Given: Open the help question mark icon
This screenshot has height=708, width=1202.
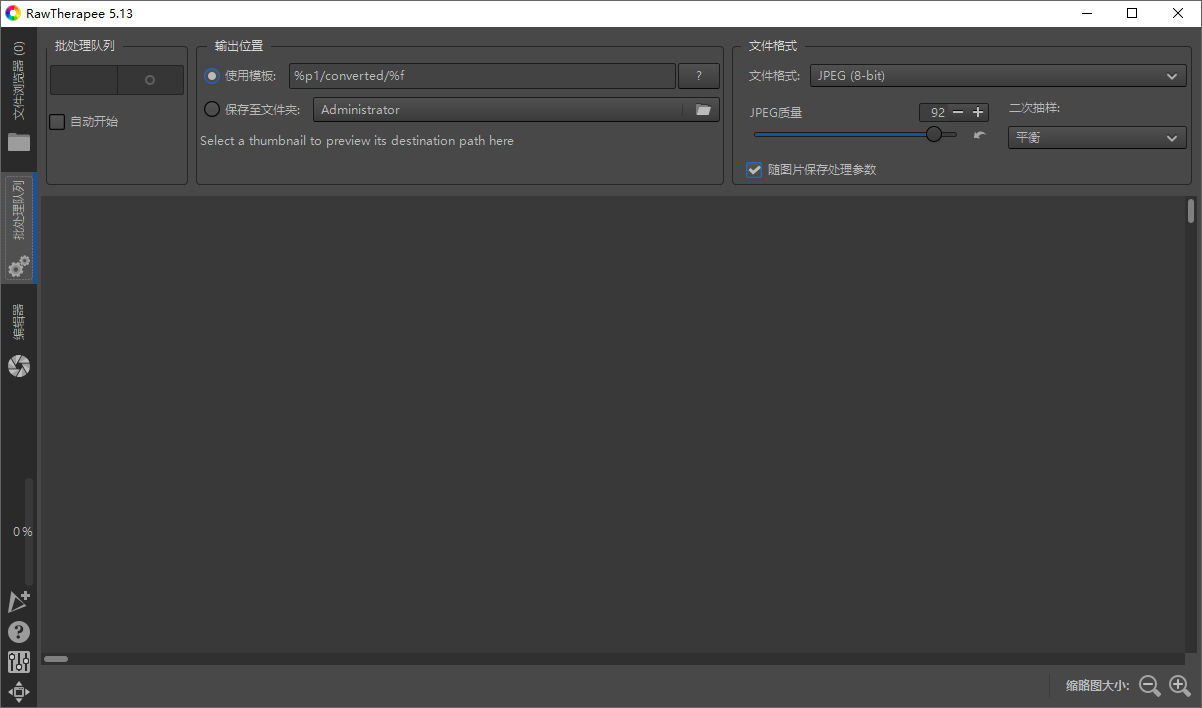Looking at the screenshot, I should [19, 632].
